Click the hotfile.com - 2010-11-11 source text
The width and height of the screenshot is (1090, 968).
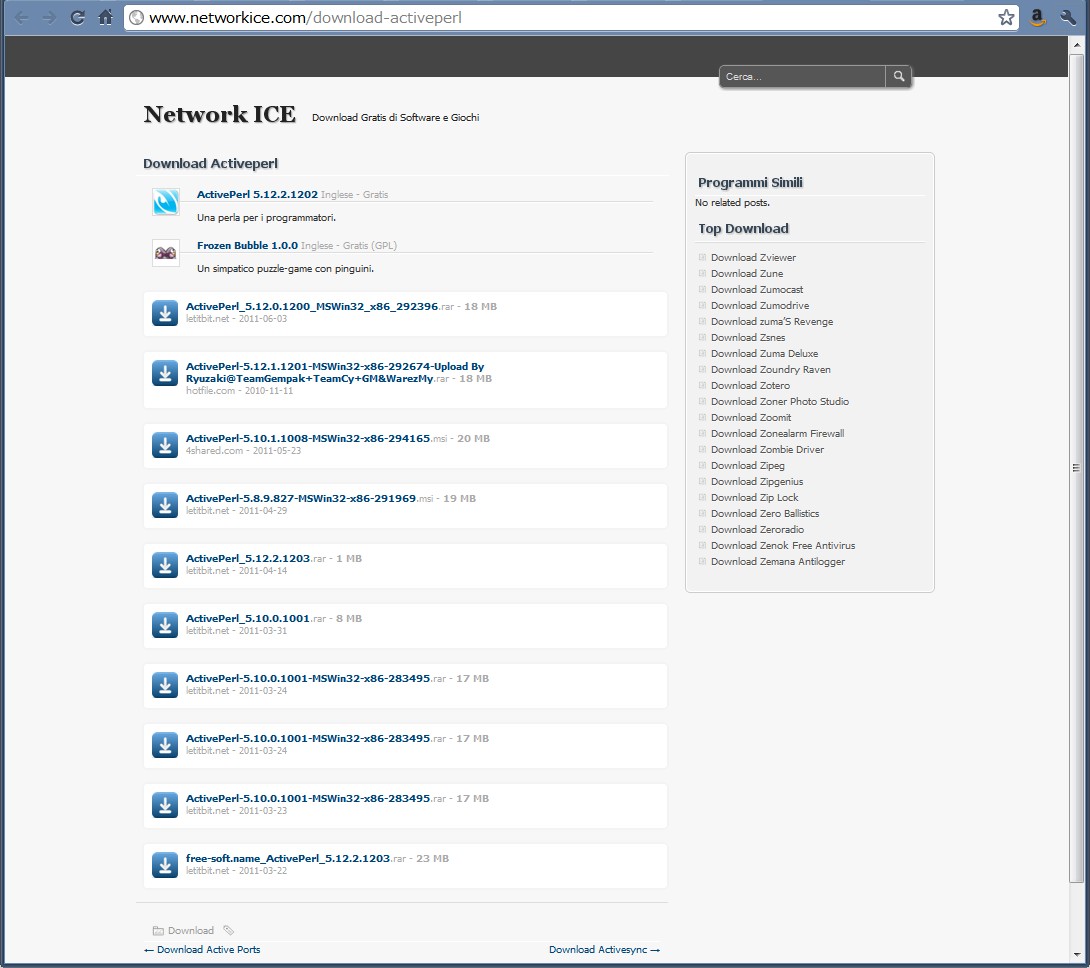point(239,391)
